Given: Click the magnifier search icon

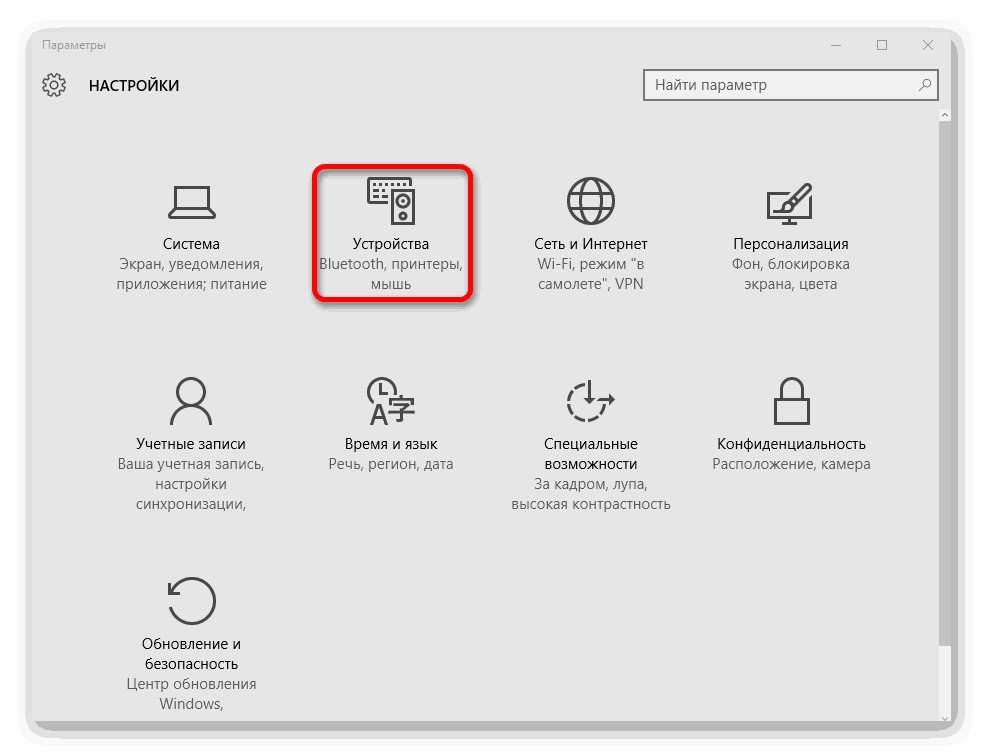Looking at the screenshot, I should click(925, 85).
